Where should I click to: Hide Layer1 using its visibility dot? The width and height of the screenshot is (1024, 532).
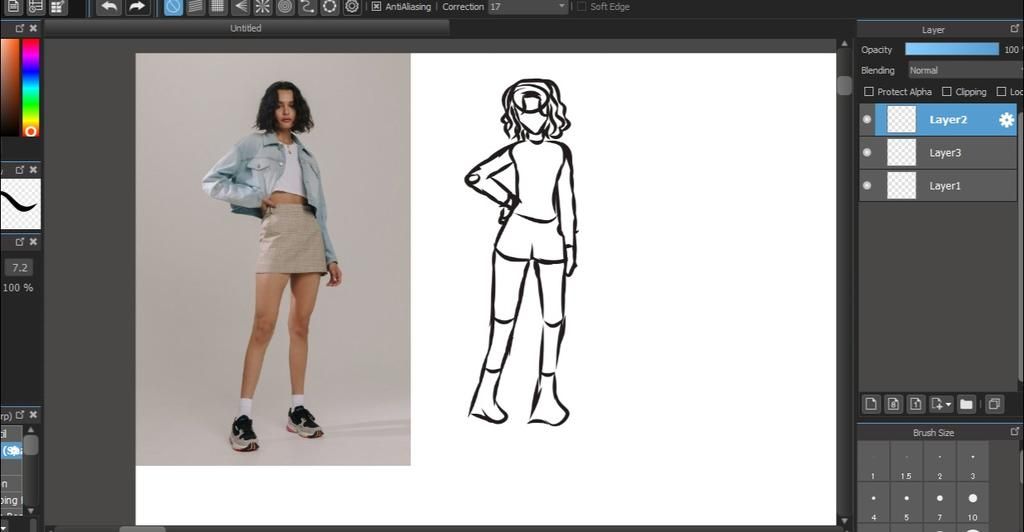pos(867,185)
